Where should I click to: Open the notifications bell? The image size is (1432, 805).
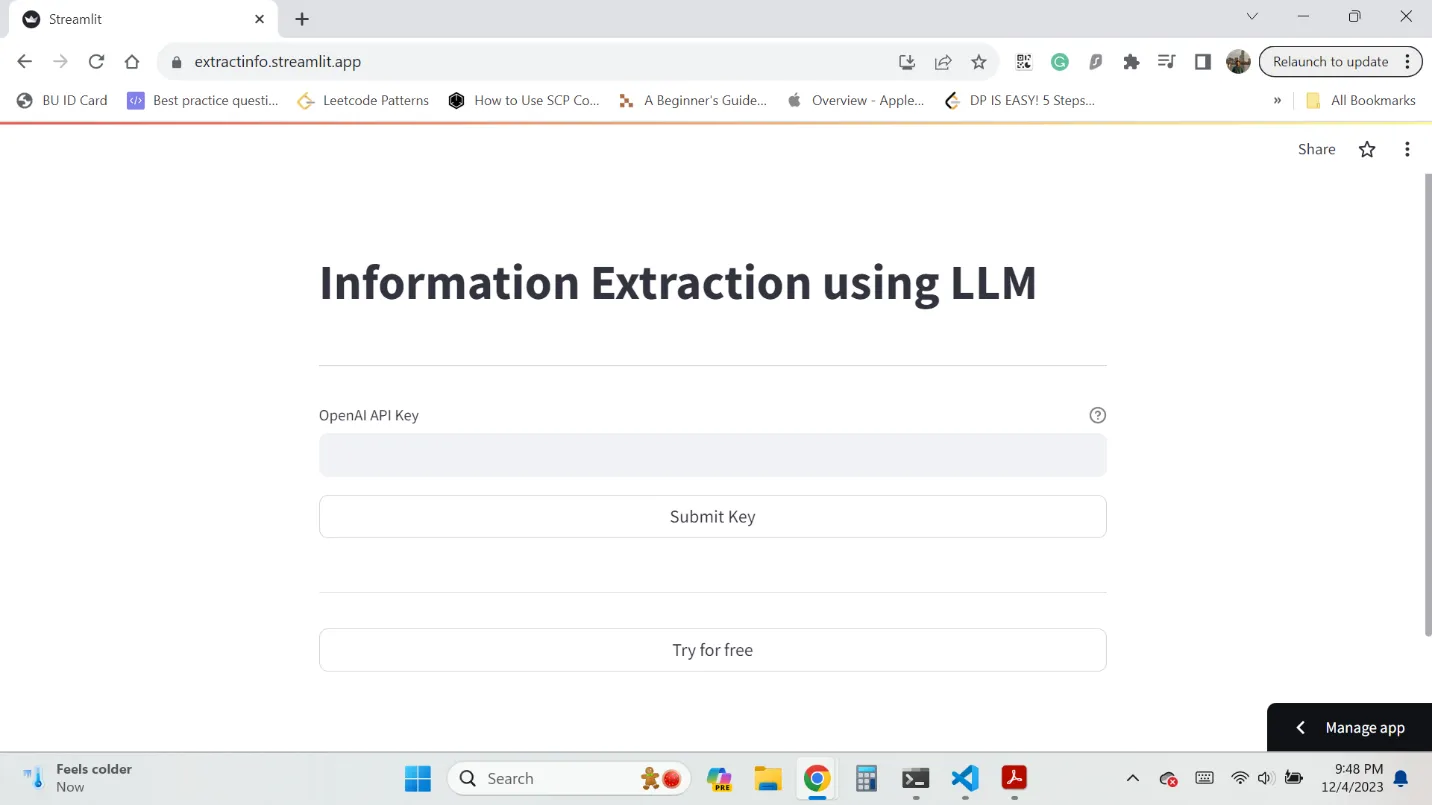[1401, 778]
